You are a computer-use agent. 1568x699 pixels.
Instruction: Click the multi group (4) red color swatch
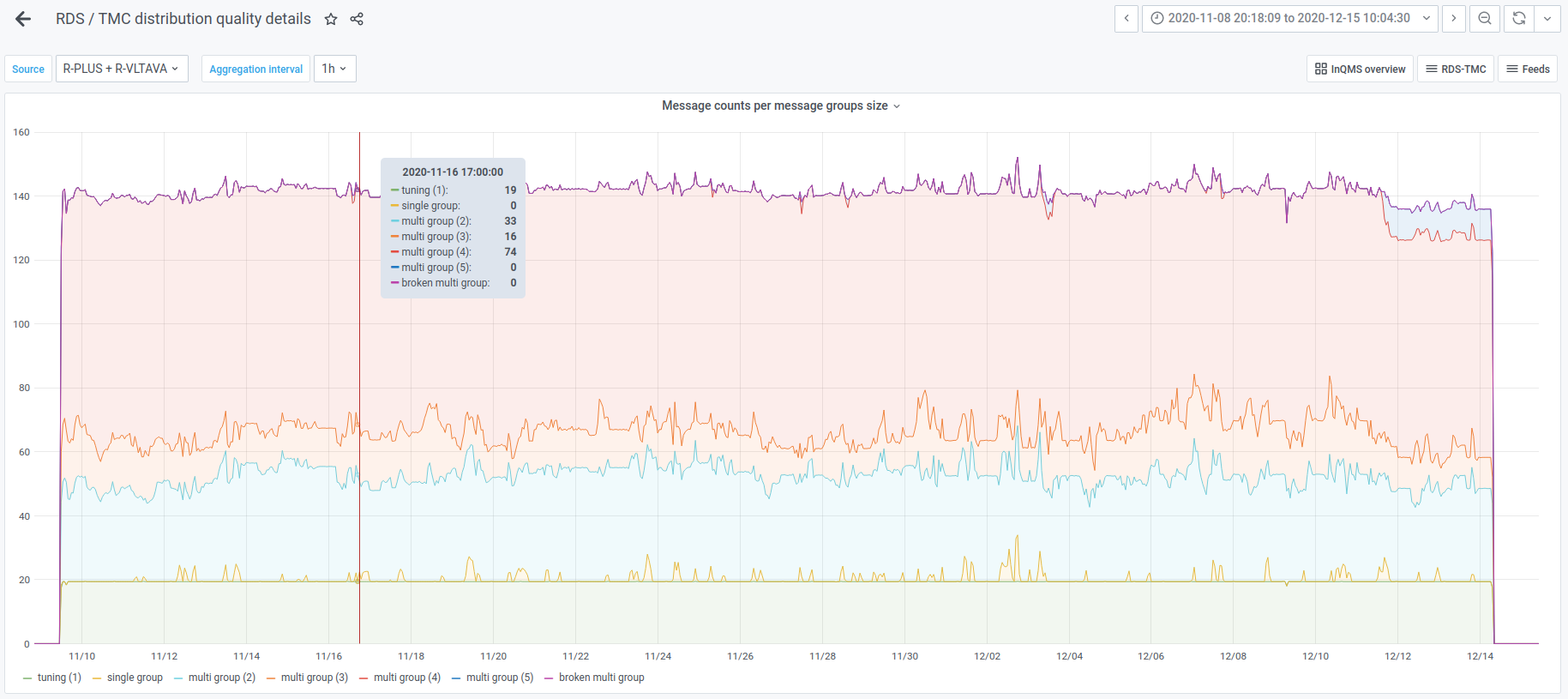click(x=363, y=678)
